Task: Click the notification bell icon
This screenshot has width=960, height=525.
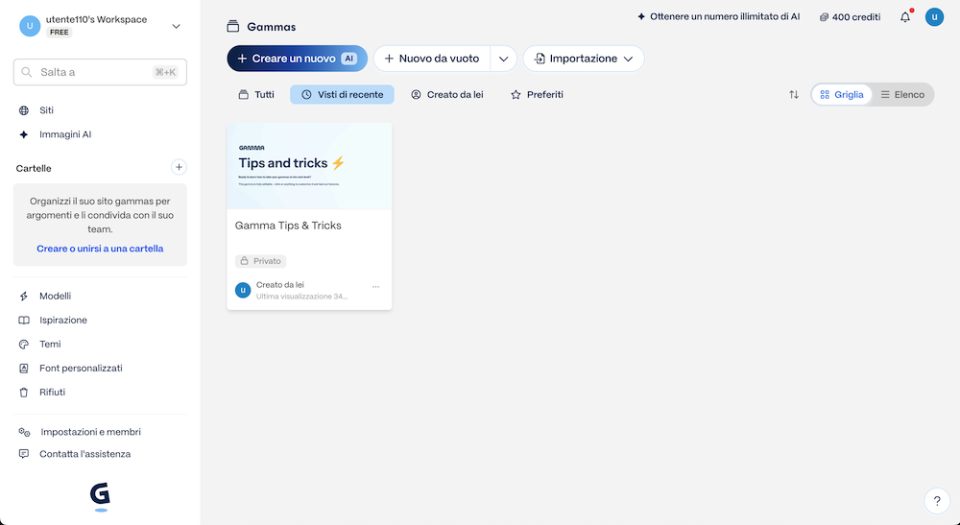Action: point(905,17)
